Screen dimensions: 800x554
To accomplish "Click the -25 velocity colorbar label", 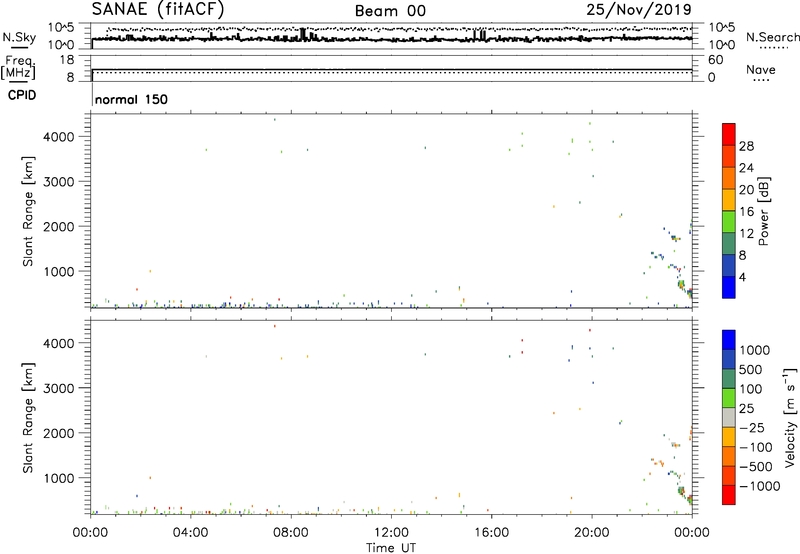I will [x=751, y=427].
